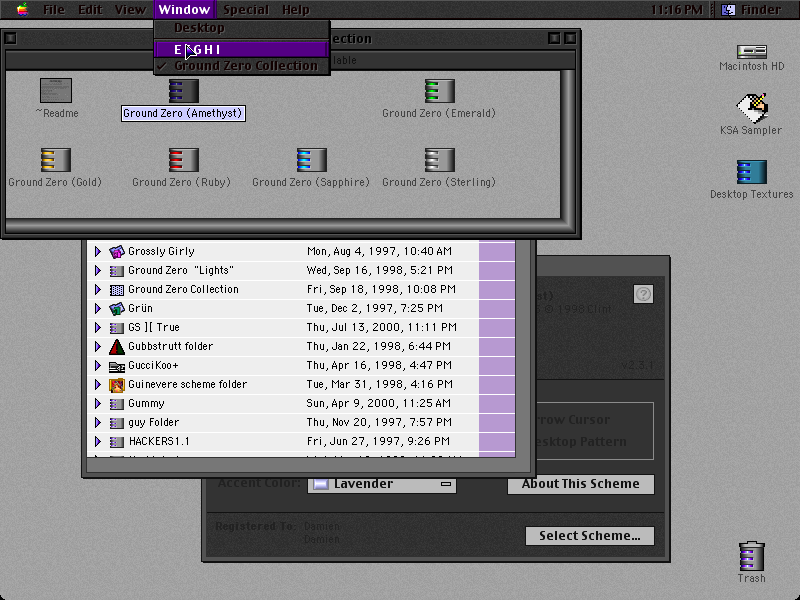The width and height of the screenshot is (800, 600).
Task: Click the About This Scheme button
Action: point(581,484)
